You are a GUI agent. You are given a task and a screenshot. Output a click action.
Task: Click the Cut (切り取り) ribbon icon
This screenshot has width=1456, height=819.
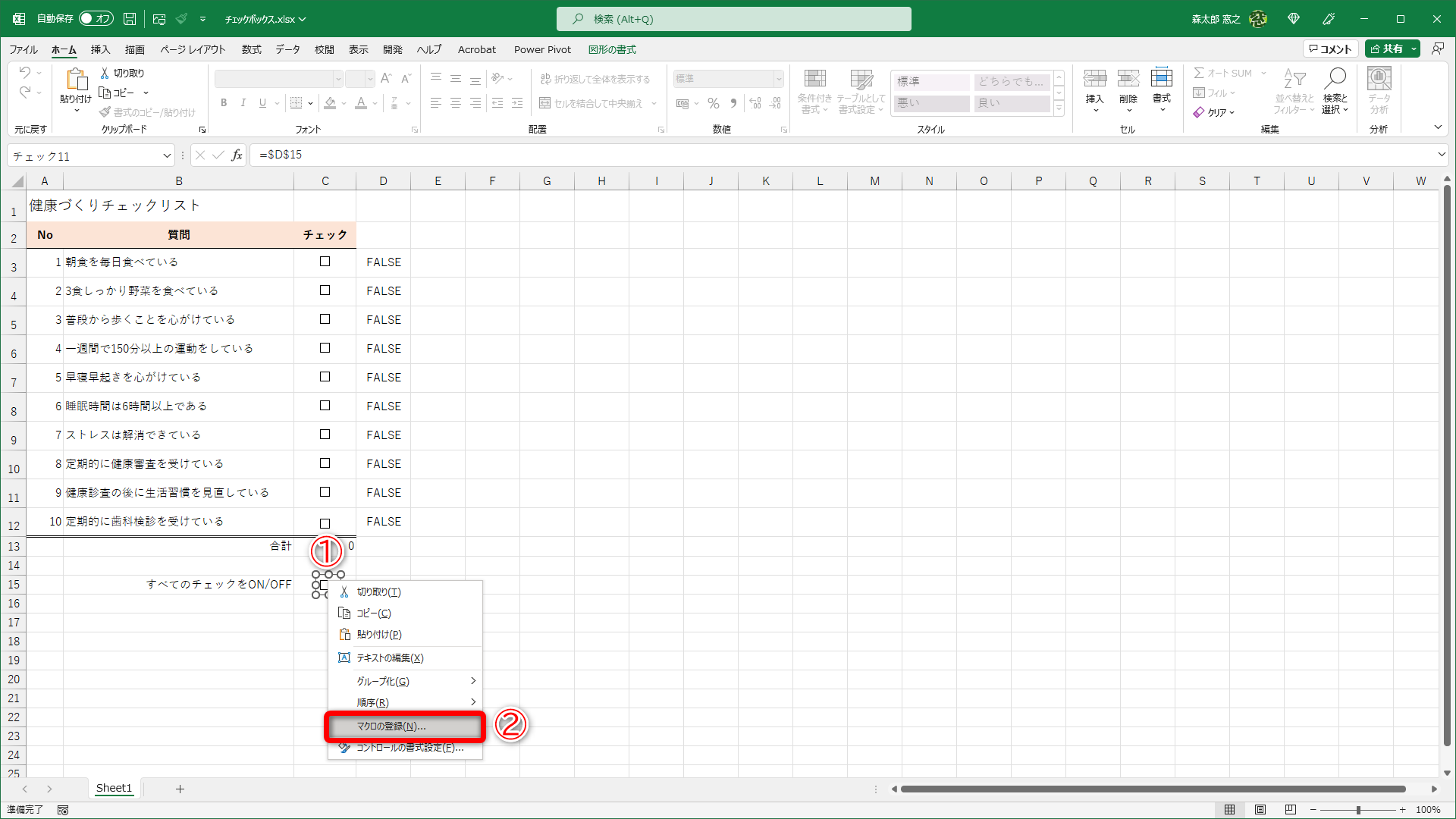105,73
